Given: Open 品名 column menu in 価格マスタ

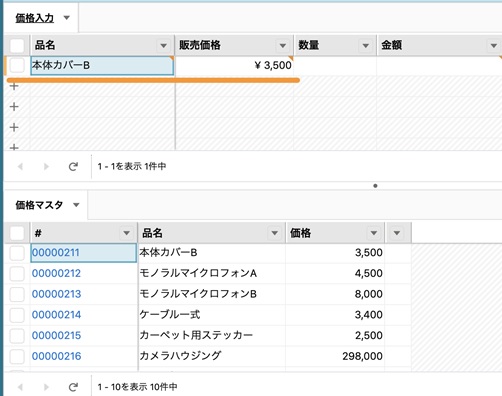Looking at the screenshot, I should [274, 233].
